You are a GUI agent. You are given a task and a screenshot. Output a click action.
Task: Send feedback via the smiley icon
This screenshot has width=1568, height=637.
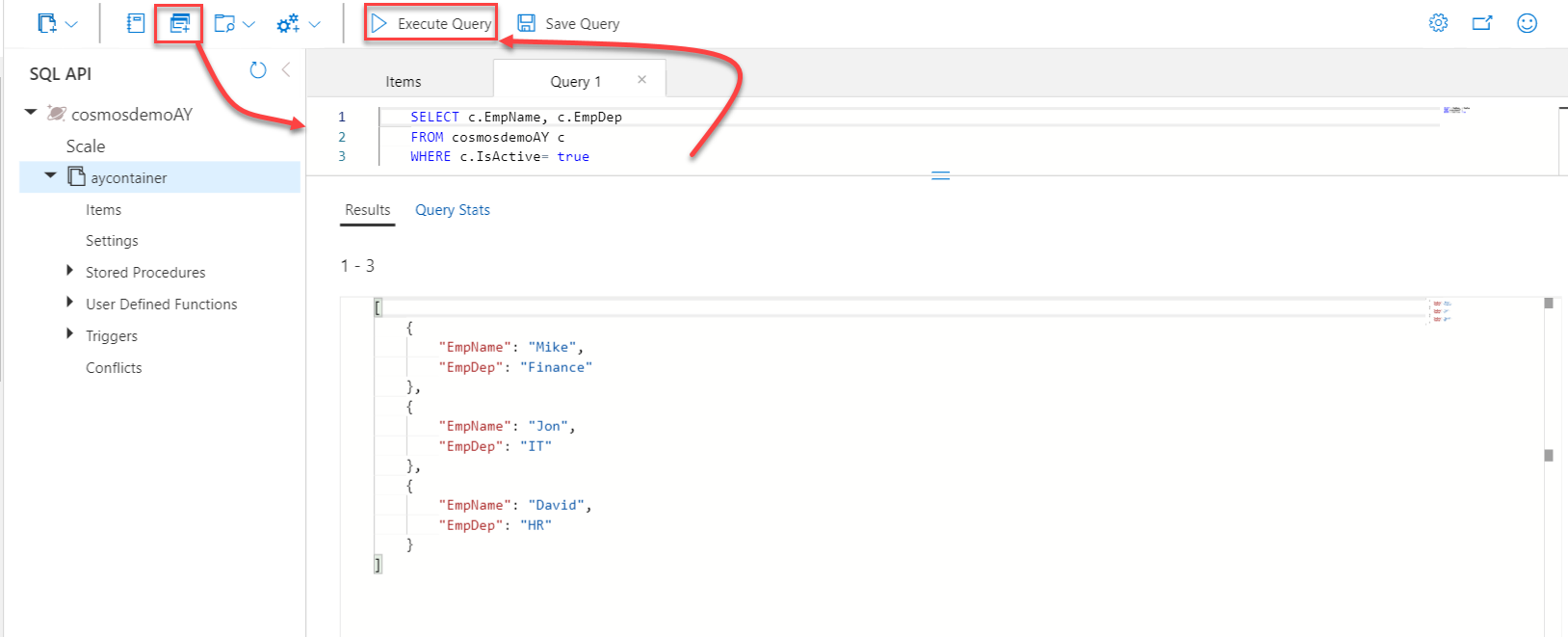(x=1527, y=23)
